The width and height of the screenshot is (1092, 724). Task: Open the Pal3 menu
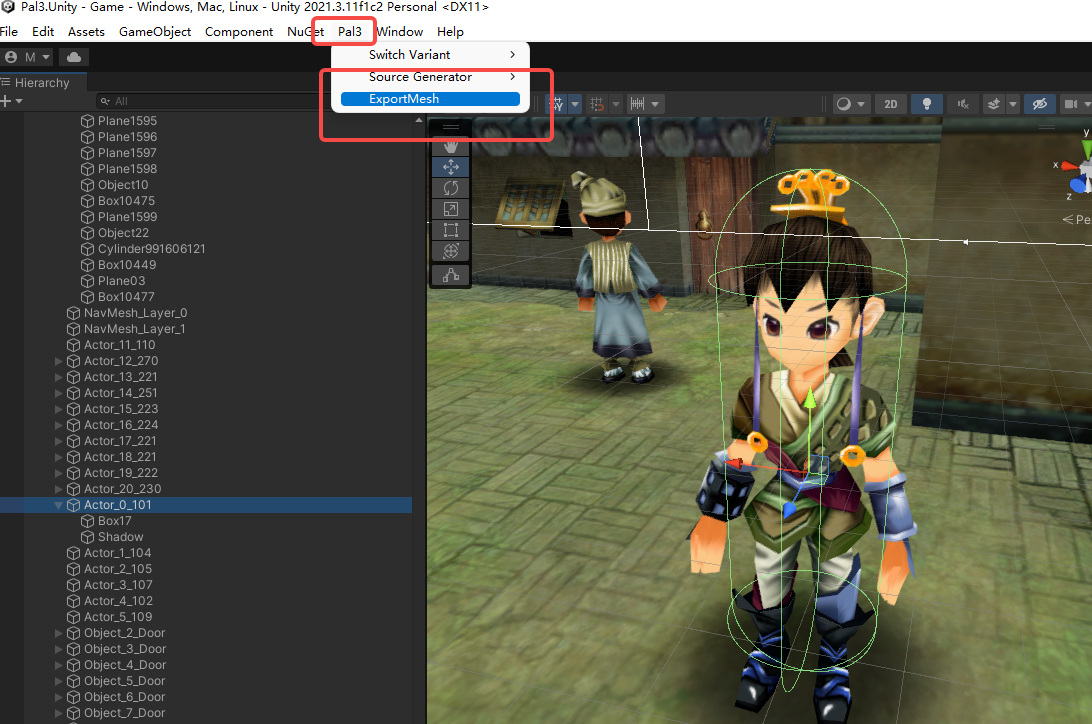coord(344,31)
